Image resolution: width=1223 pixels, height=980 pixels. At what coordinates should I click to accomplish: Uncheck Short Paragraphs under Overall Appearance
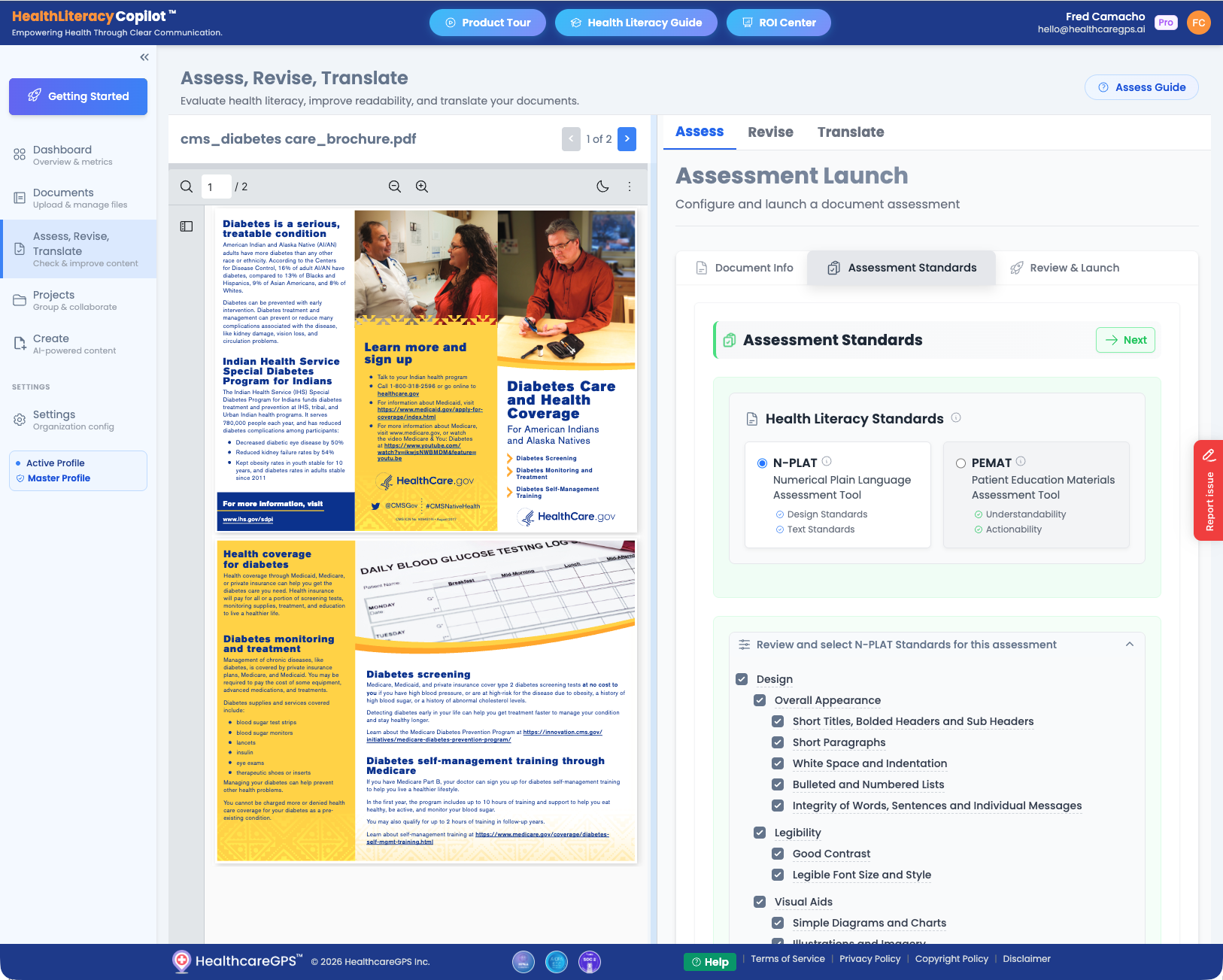(x=777, y=742)
